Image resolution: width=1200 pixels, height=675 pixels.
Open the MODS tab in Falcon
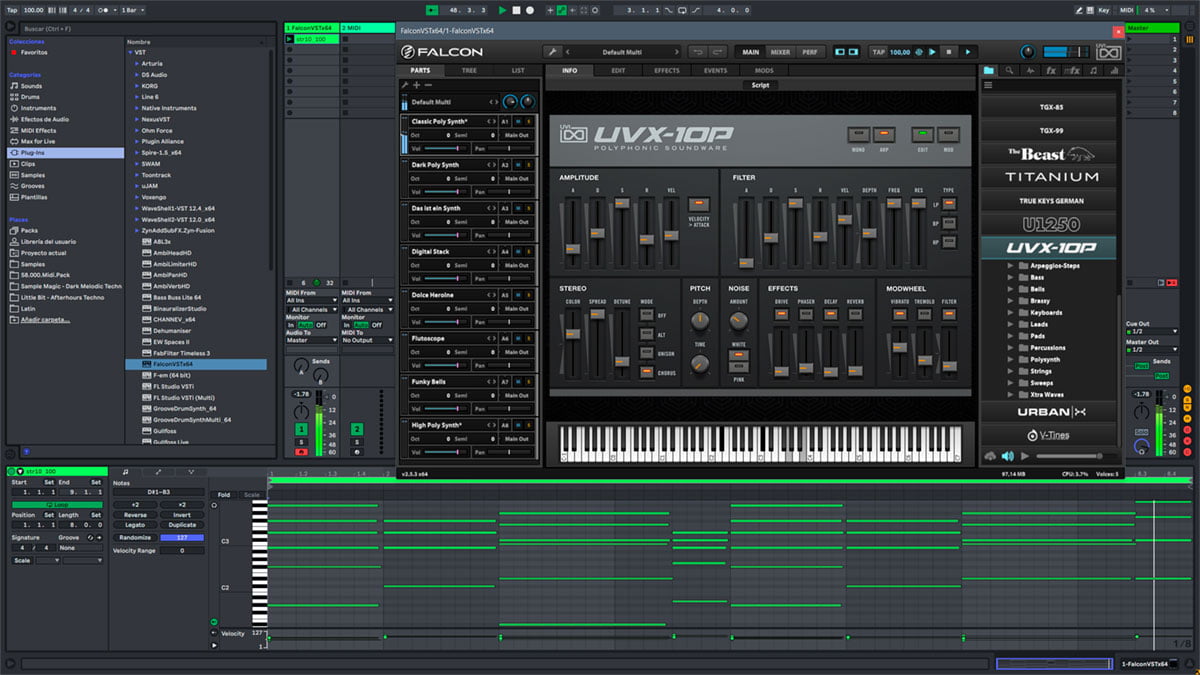pos(764,71)
